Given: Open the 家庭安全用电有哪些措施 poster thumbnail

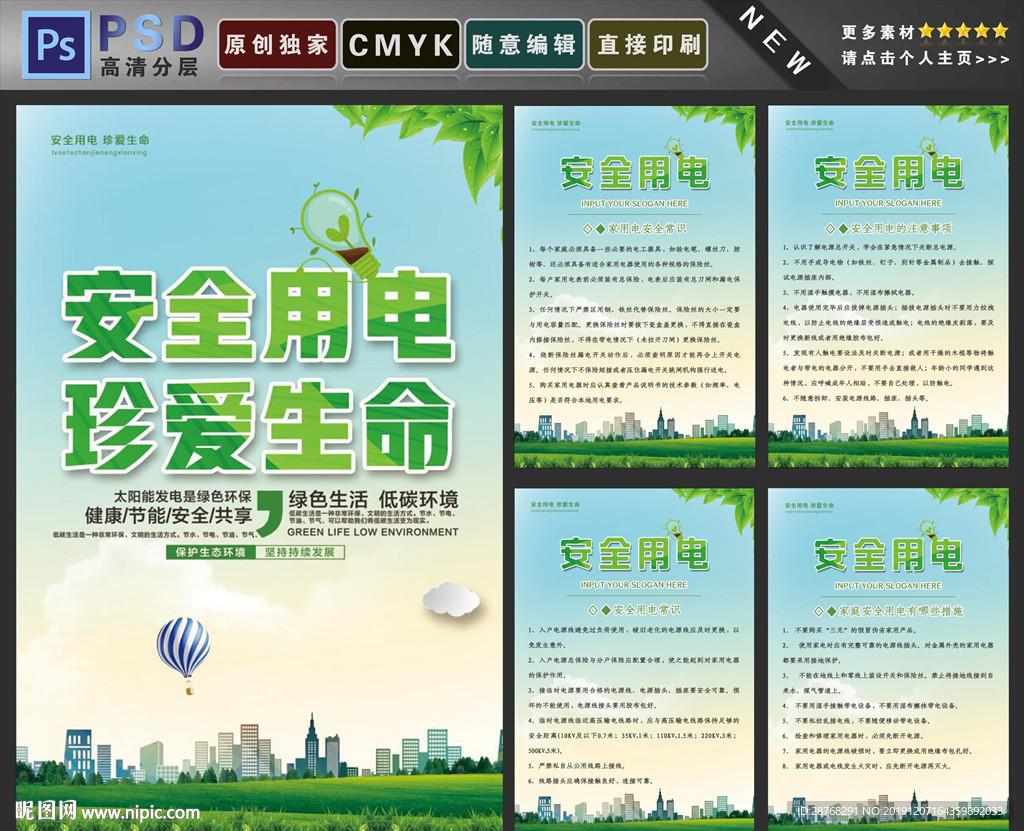Looking at the screenshot, I should 888,659.
